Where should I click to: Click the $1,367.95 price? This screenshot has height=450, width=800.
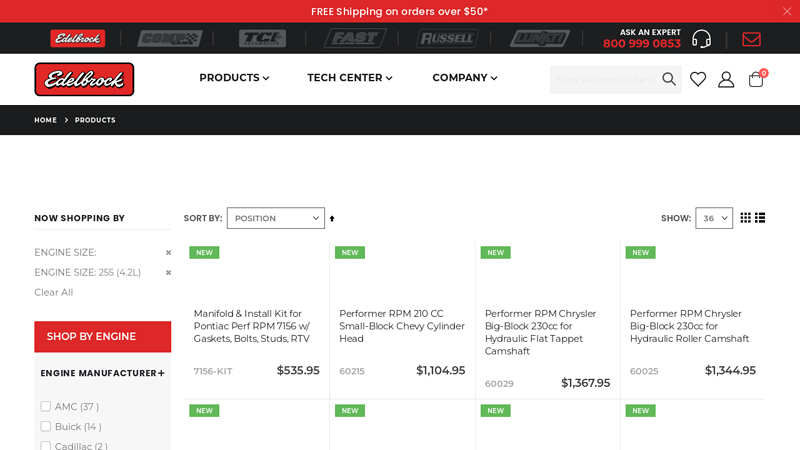pos(585,383)
